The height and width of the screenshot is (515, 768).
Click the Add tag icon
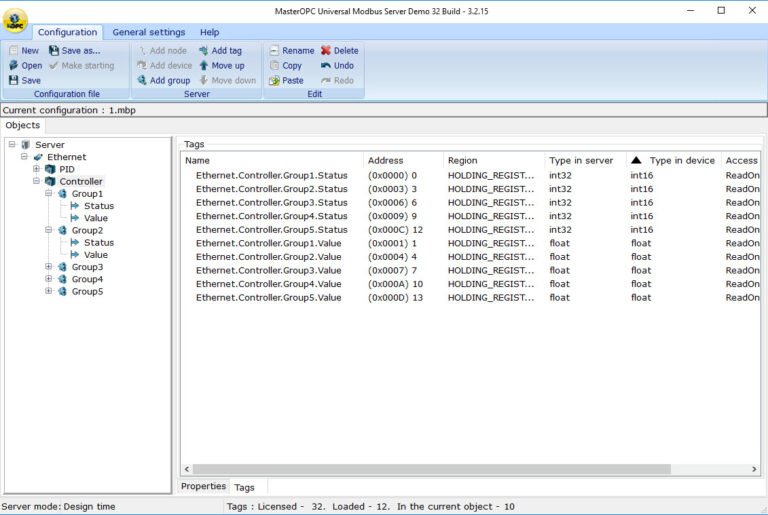pos(204,50)
